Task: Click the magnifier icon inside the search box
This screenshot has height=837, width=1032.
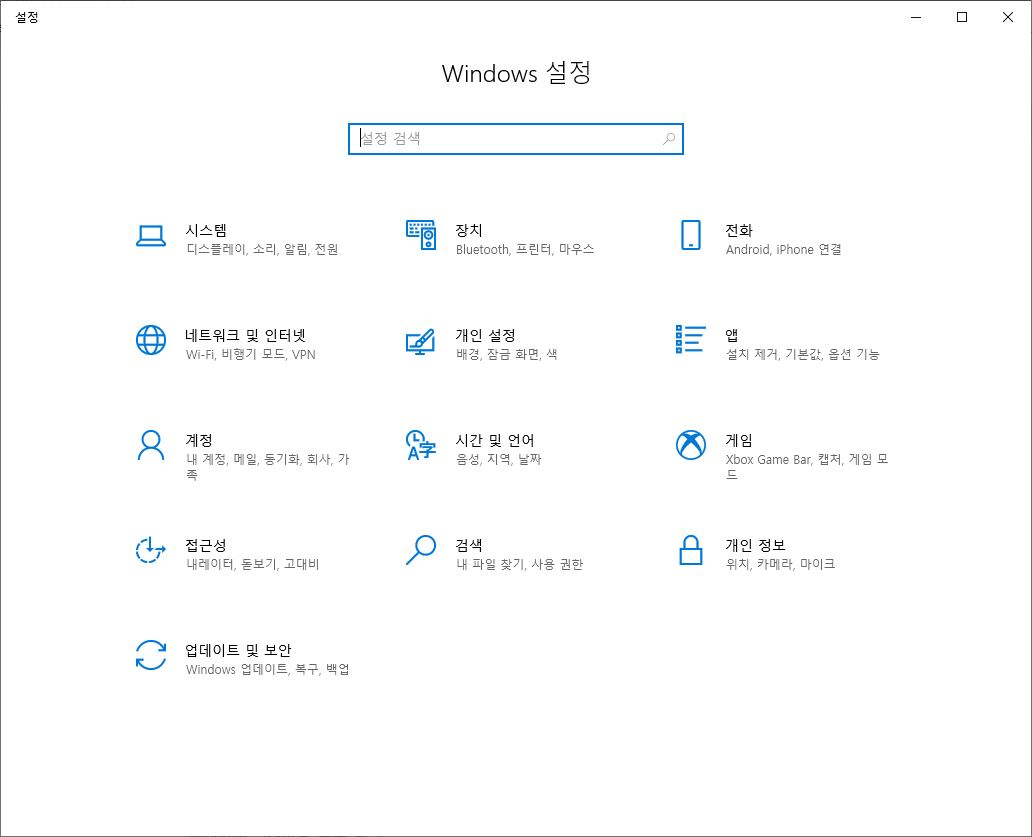Action: (669, 139)
